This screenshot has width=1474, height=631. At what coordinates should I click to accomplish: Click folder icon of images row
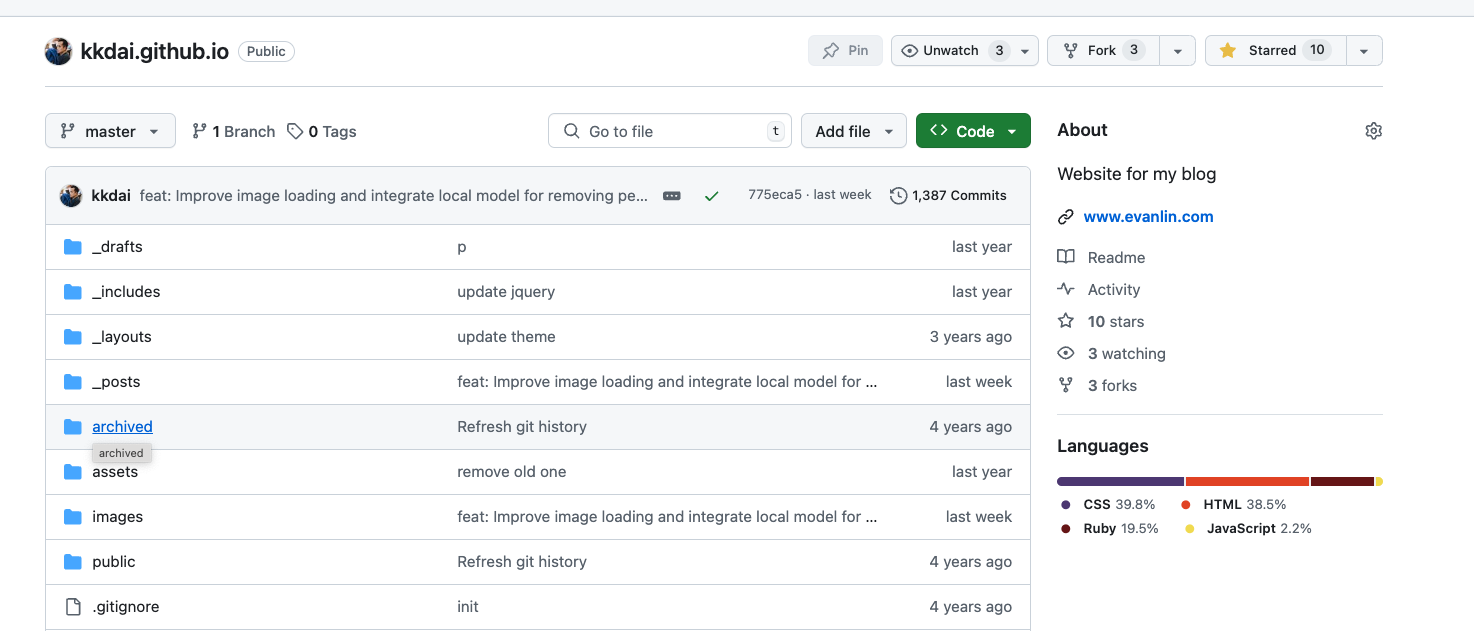[x=73, y=517]
